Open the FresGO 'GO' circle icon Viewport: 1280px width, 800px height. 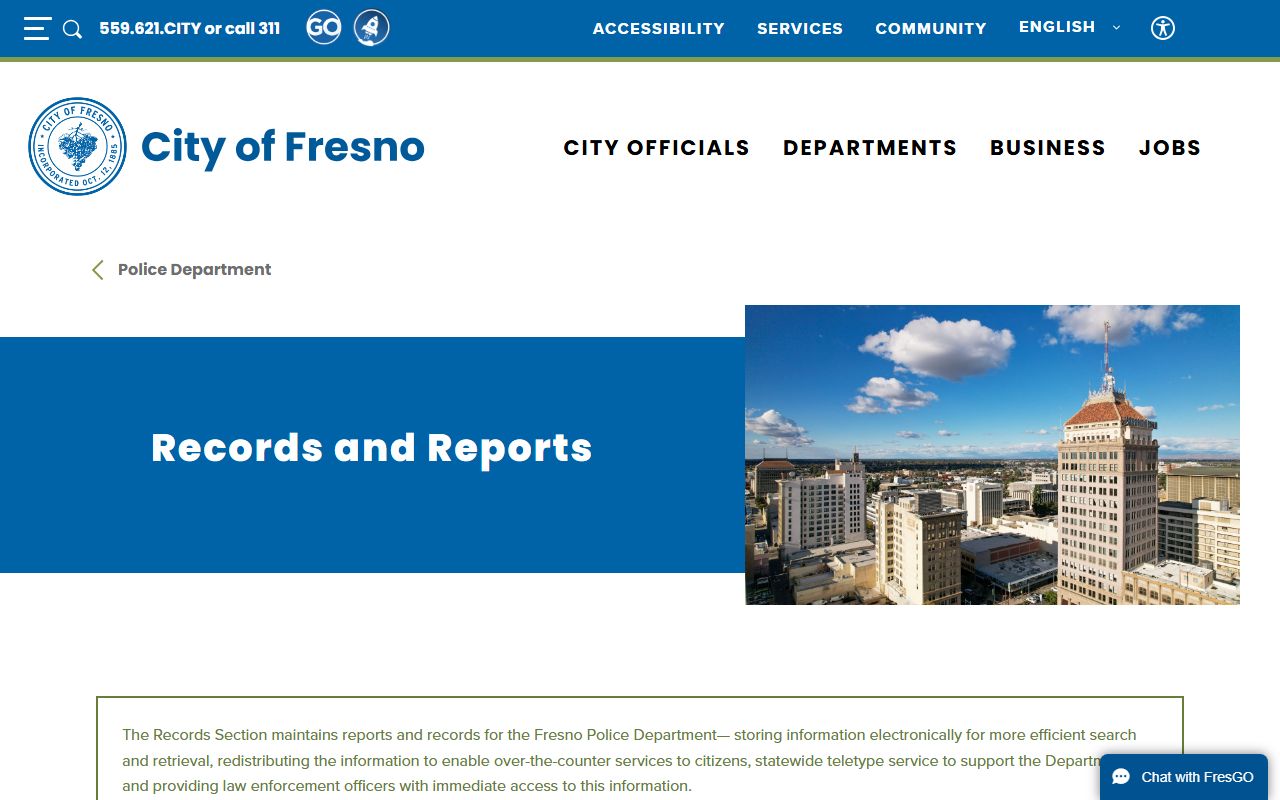coord(324,27)
